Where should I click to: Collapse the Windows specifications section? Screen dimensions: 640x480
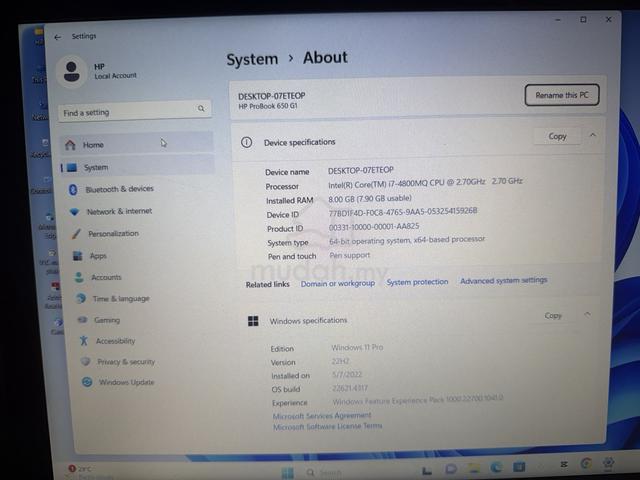pos(587,314)
